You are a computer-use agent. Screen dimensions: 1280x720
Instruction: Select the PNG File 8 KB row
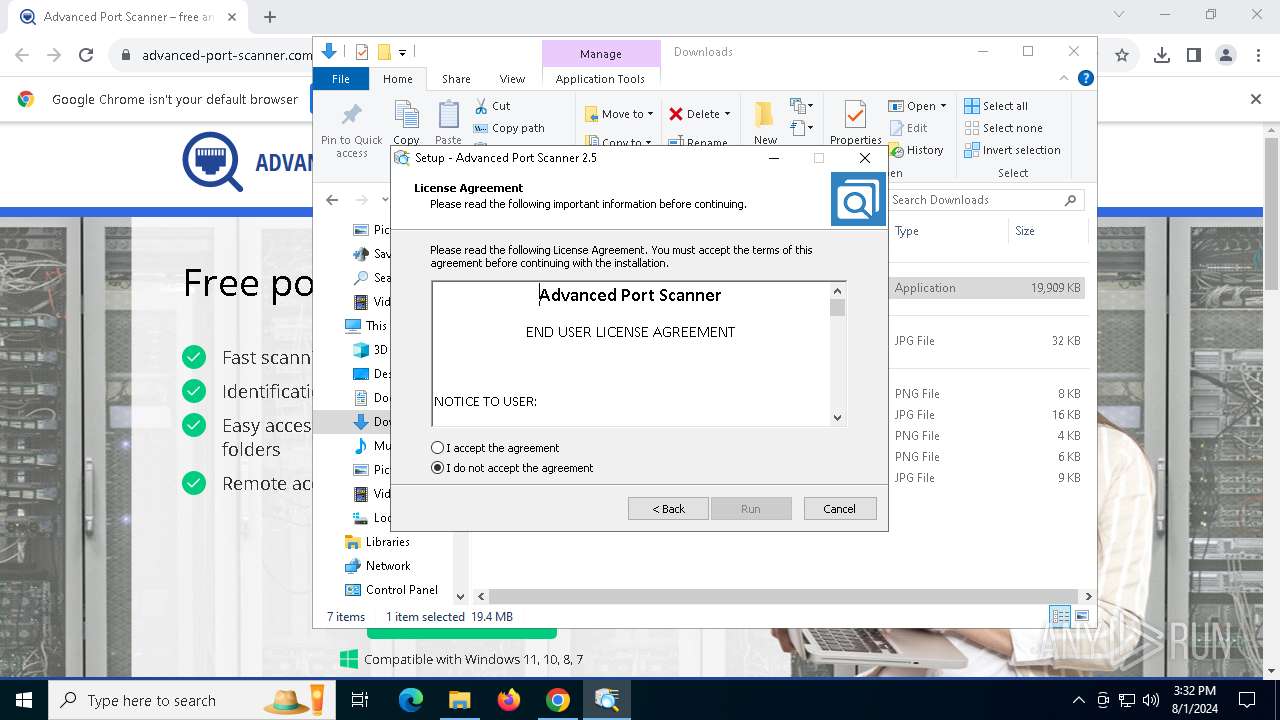pyautogui.click(x=988, y=394)
